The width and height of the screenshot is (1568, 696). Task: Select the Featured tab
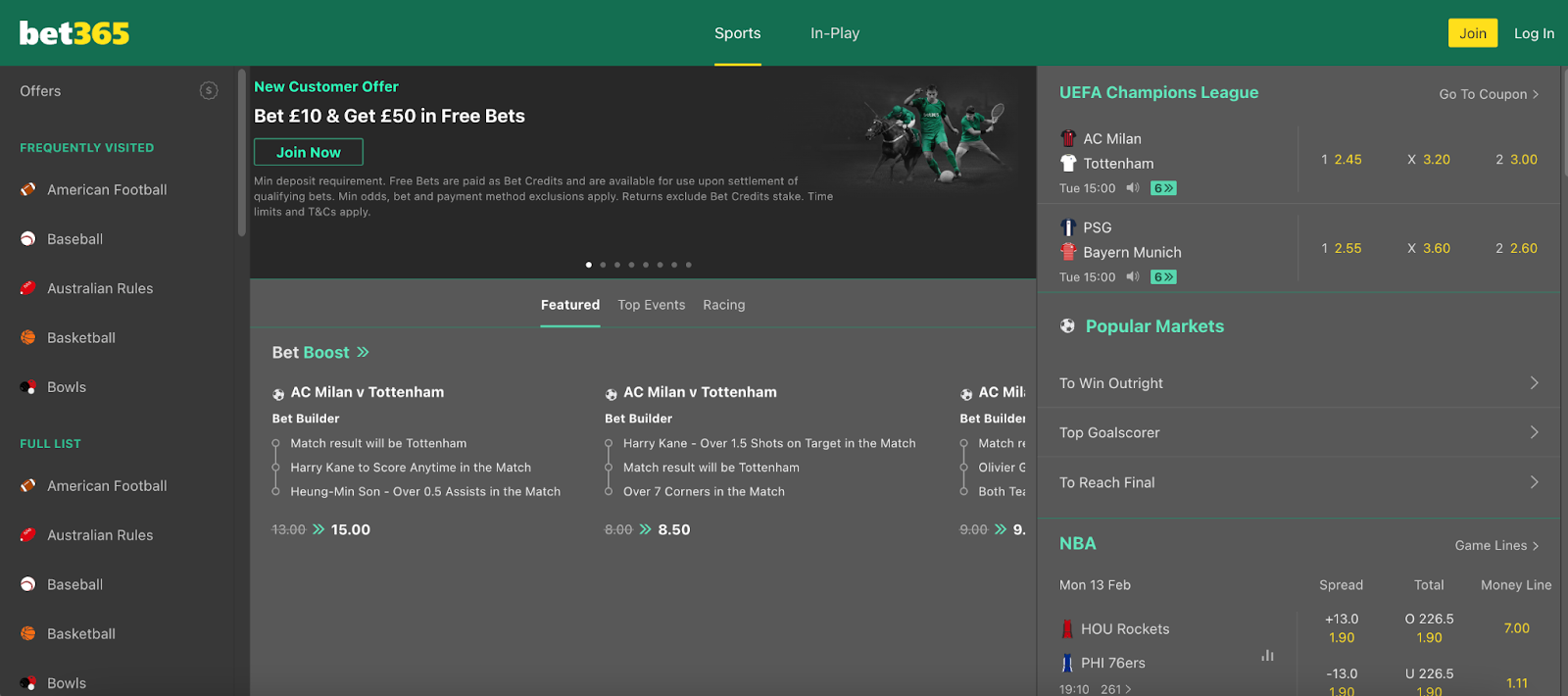570,305
